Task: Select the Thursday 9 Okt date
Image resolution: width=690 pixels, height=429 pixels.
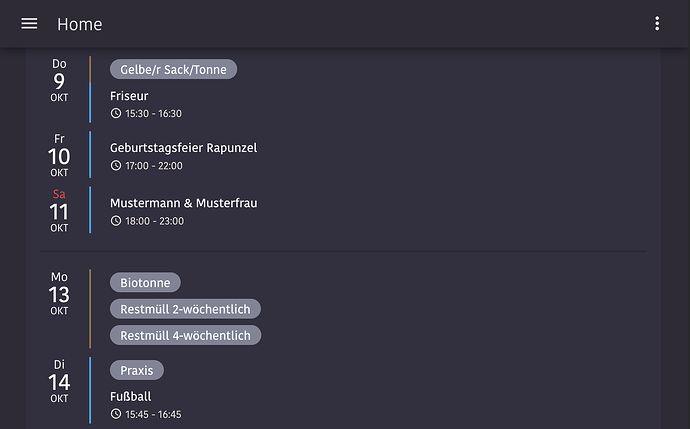Action: coord(59,80)
